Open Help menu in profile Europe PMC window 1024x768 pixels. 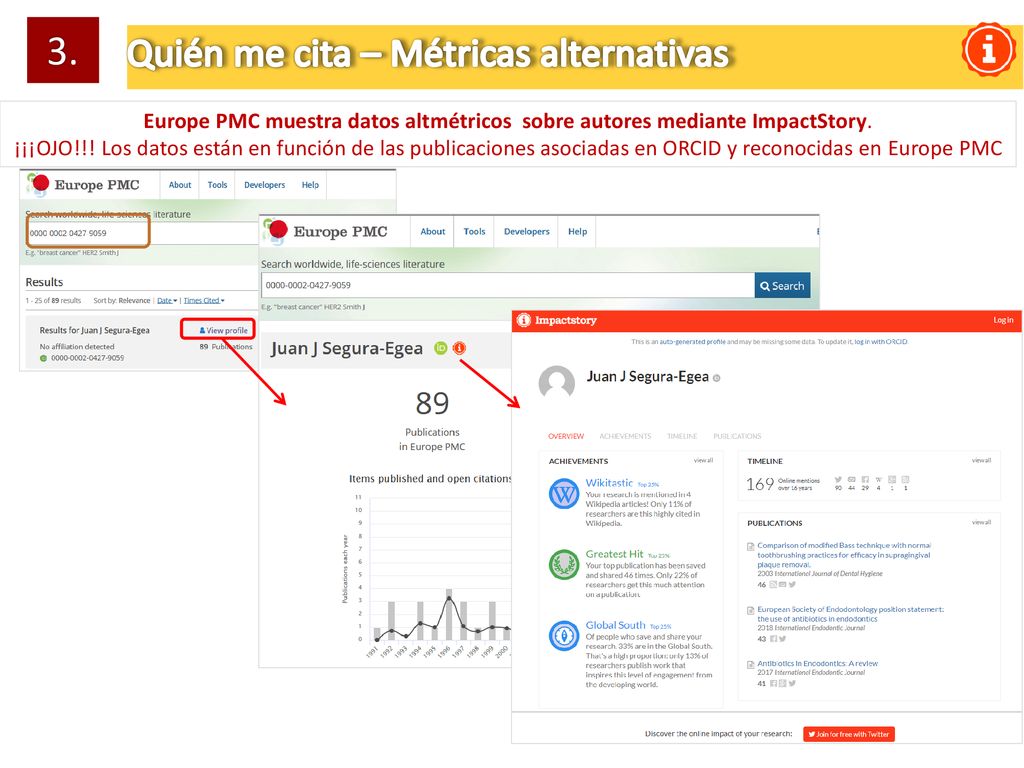577,231
